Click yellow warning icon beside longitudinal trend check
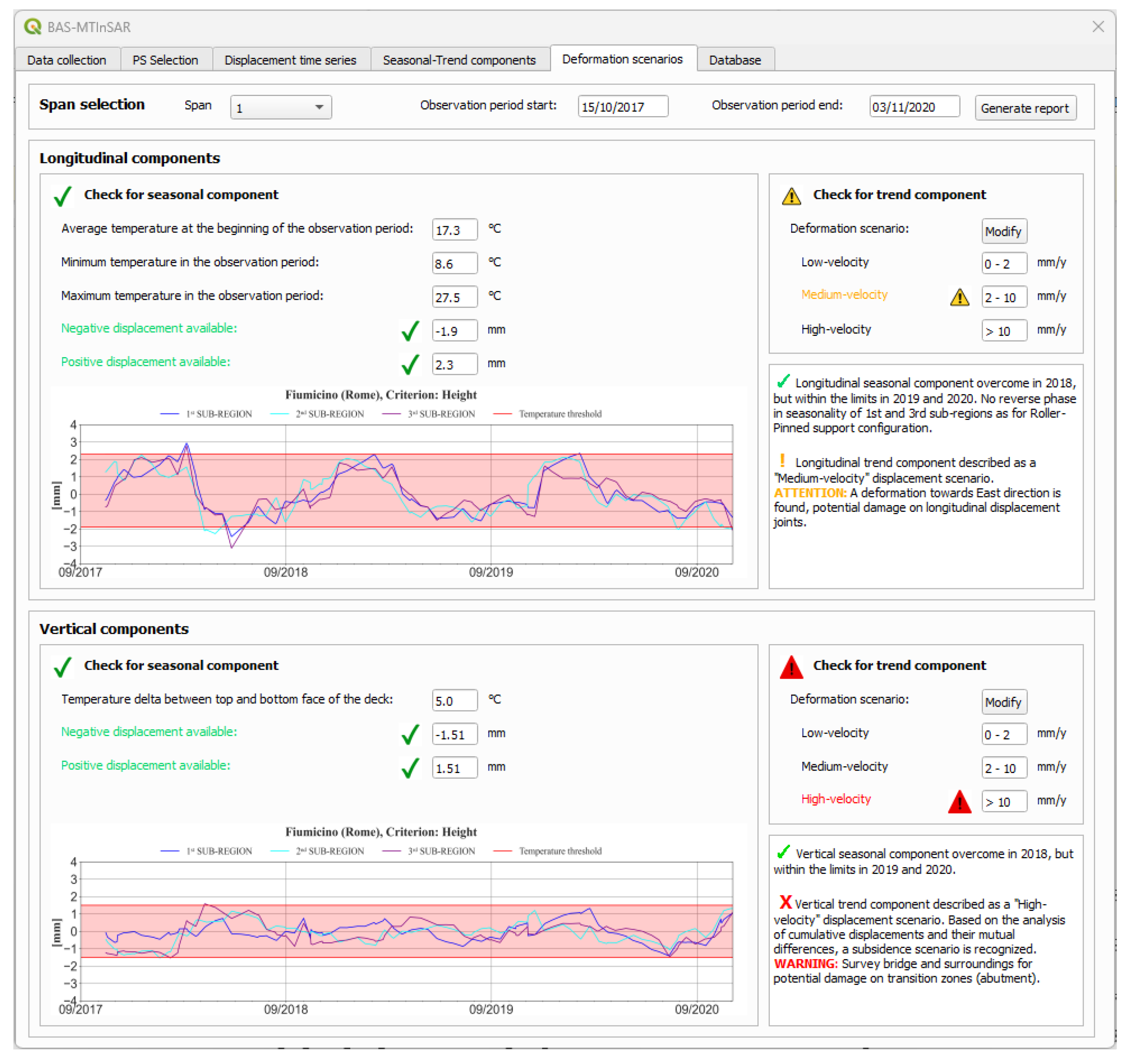This screenshot has height=1064, width=1126. coord(791,196)
